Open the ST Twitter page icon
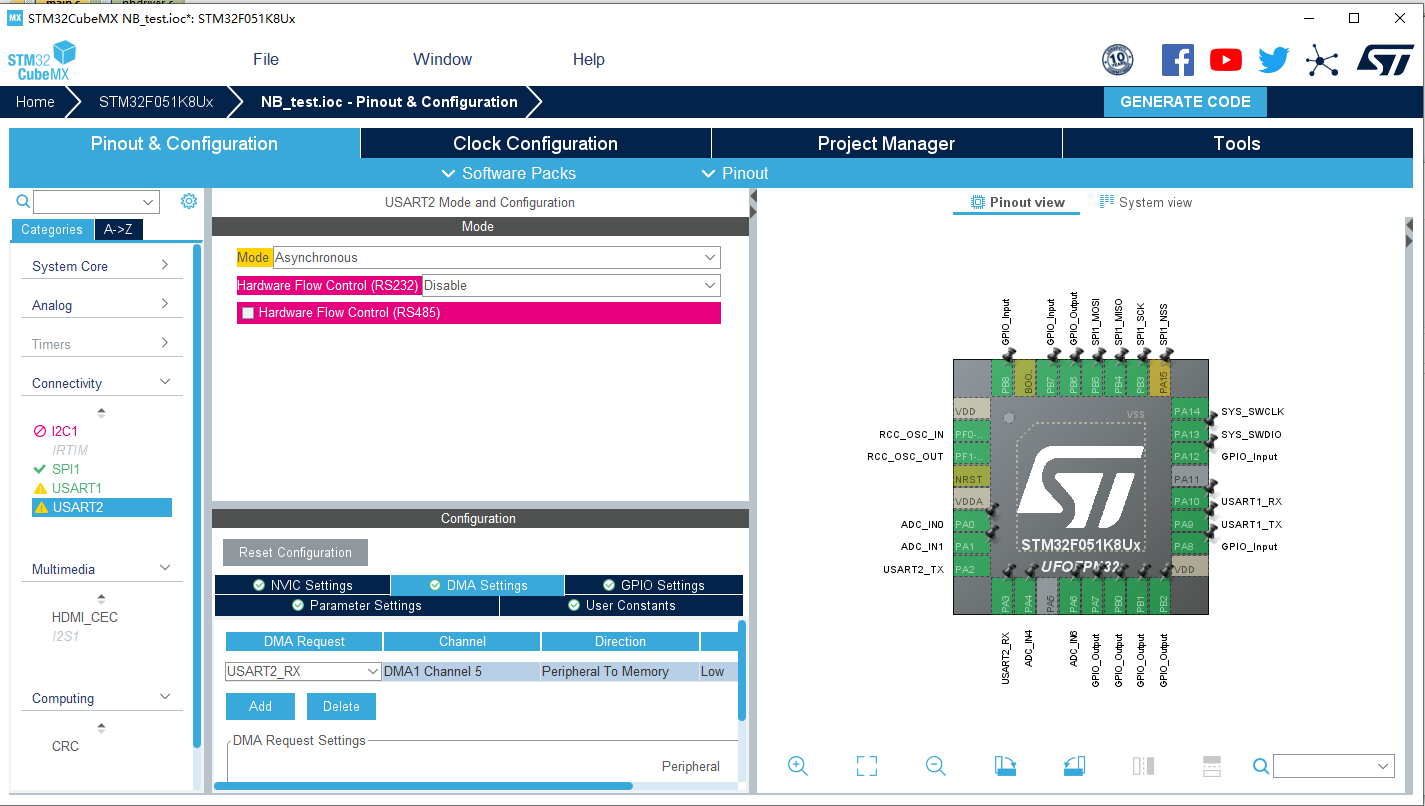The height and width of the screenshot is (806, 1425). pyautogui.click(x=1273, y=60)
